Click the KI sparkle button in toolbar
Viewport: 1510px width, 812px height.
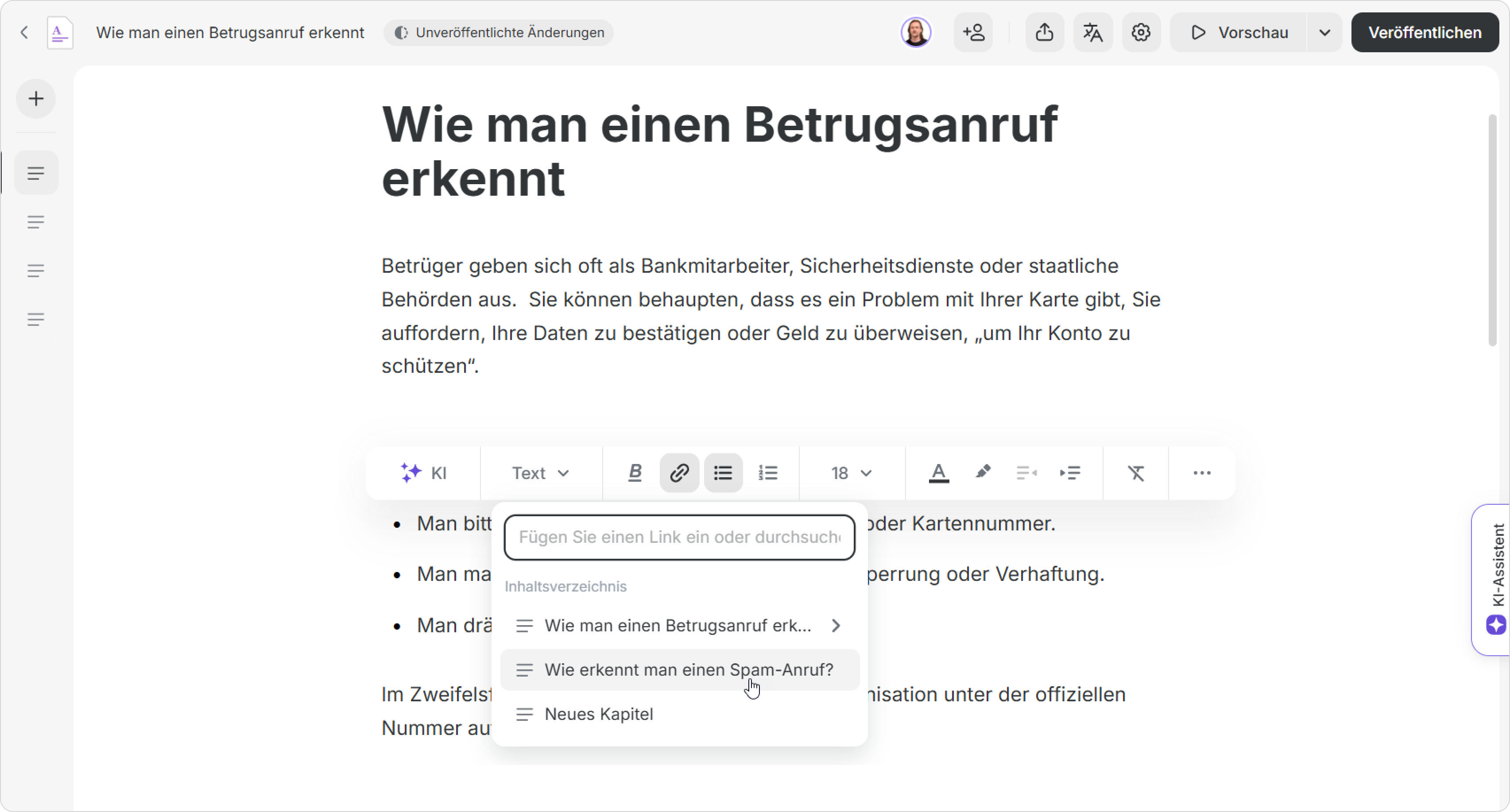click(423, 473)
